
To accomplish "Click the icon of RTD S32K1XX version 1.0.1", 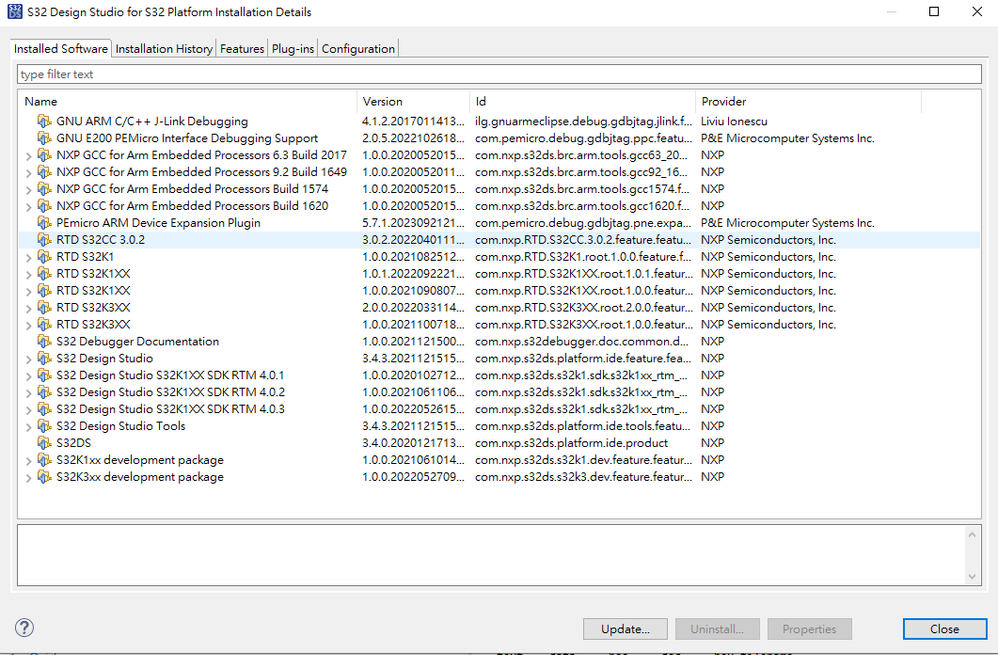I will pyautogui.click(x=44, y=274).
